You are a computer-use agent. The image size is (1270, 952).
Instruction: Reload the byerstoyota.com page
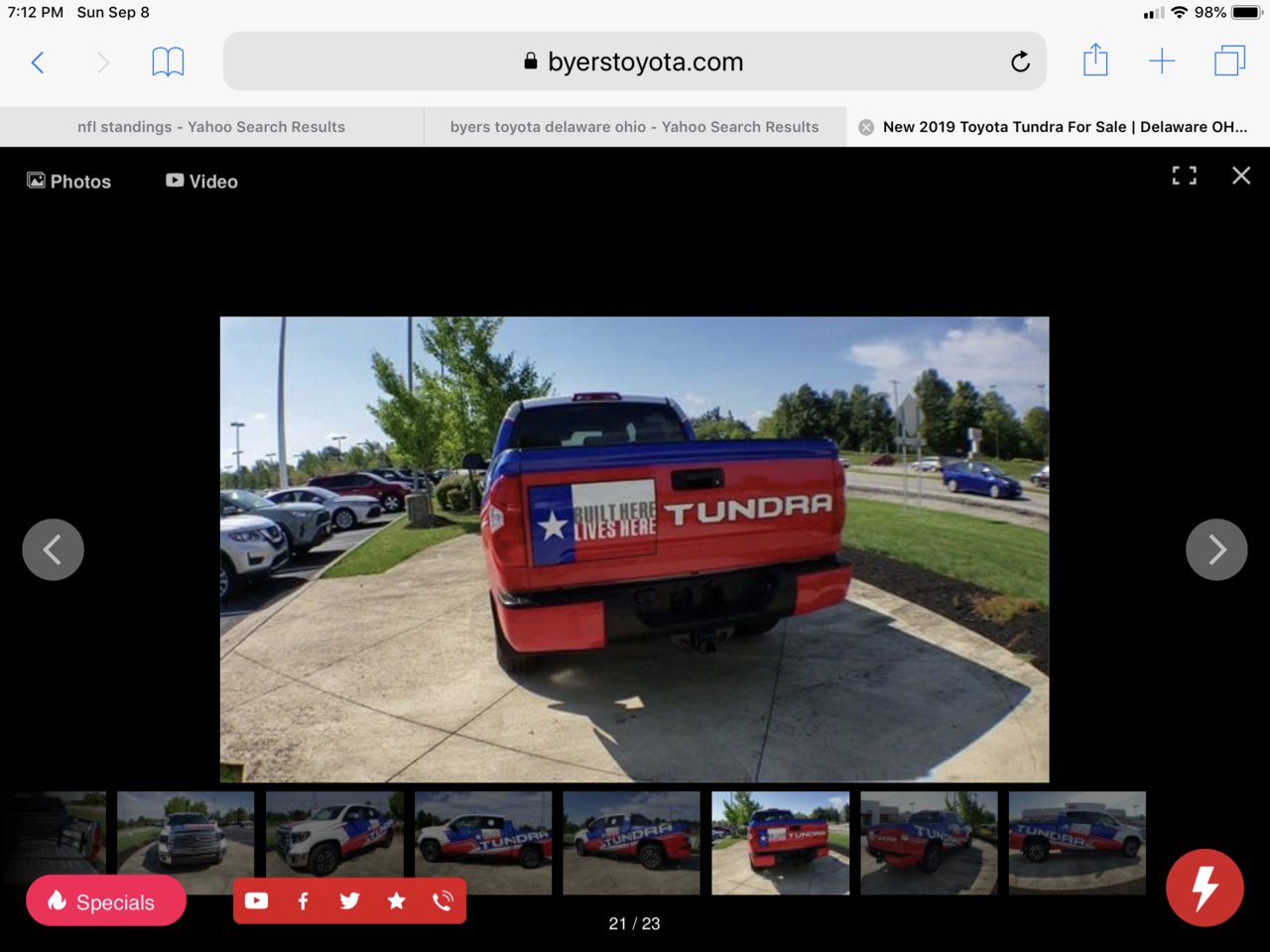pos(1020,61)
